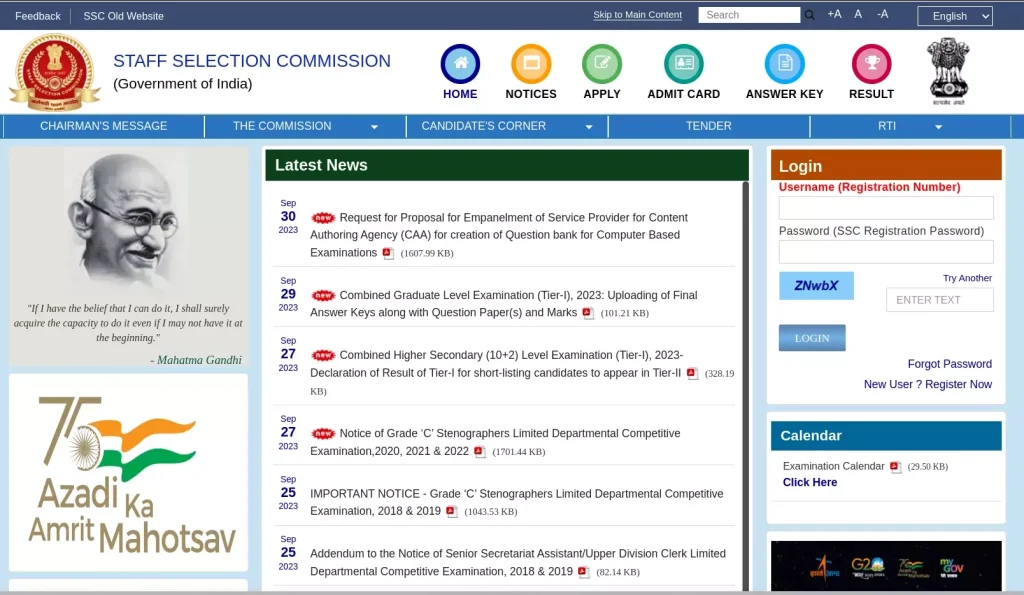
Task: Focus the Search input field
Action: click(x=749, y=15)
